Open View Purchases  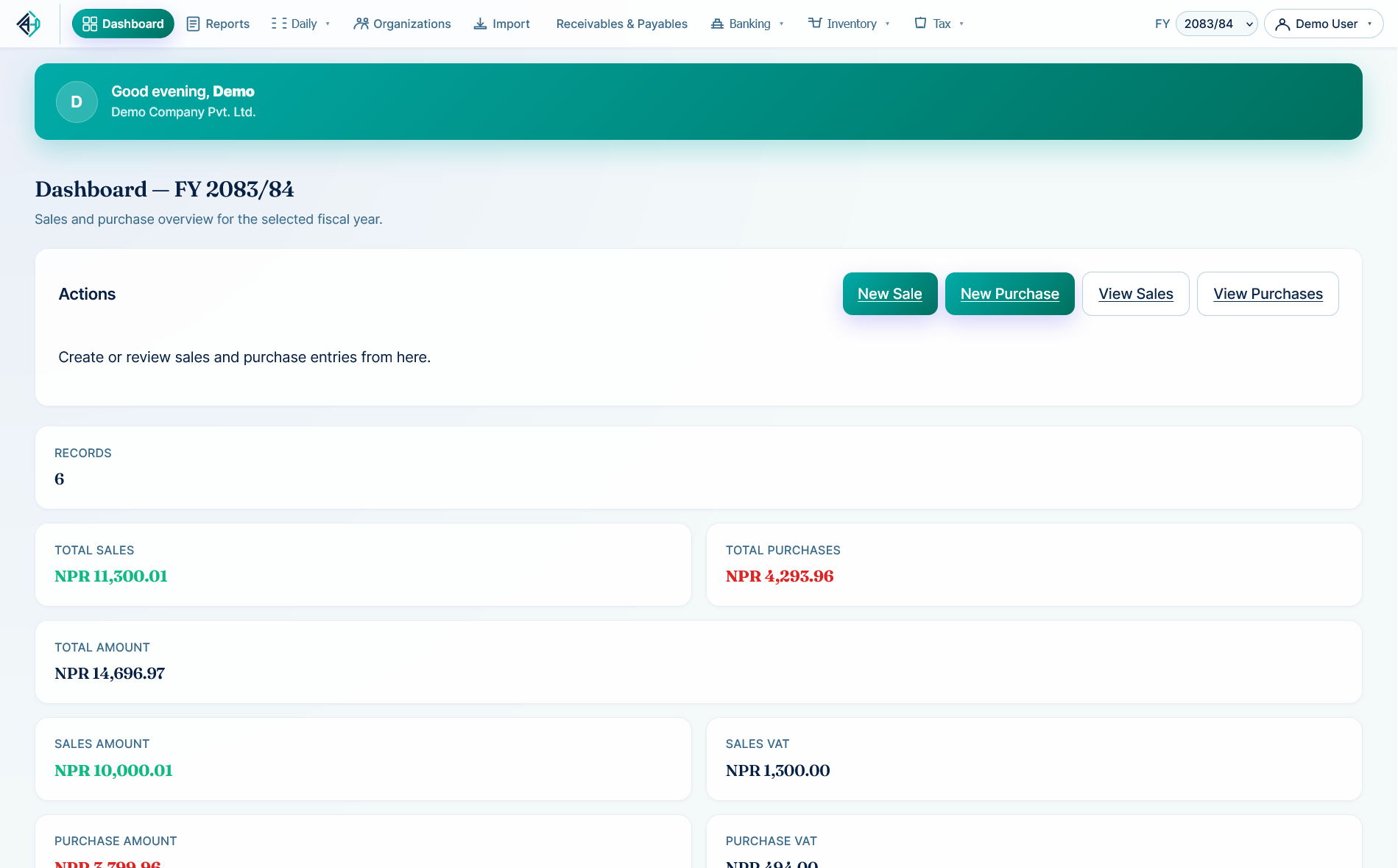click(x=1267, y=294)
